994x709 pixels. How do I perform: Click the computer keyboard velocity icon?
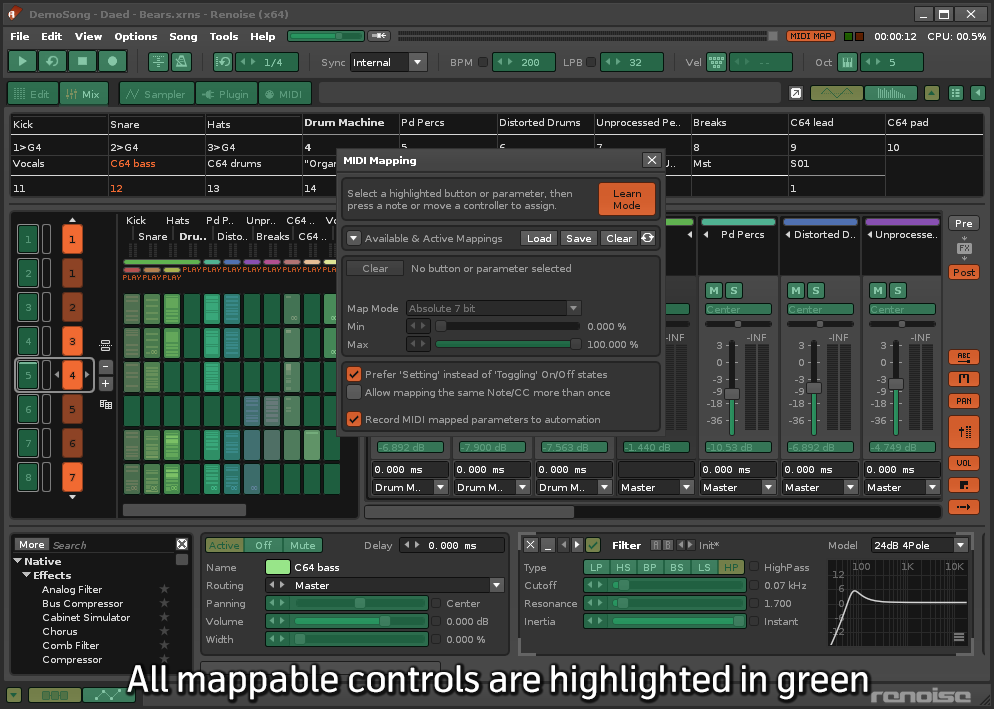(716, 61)
